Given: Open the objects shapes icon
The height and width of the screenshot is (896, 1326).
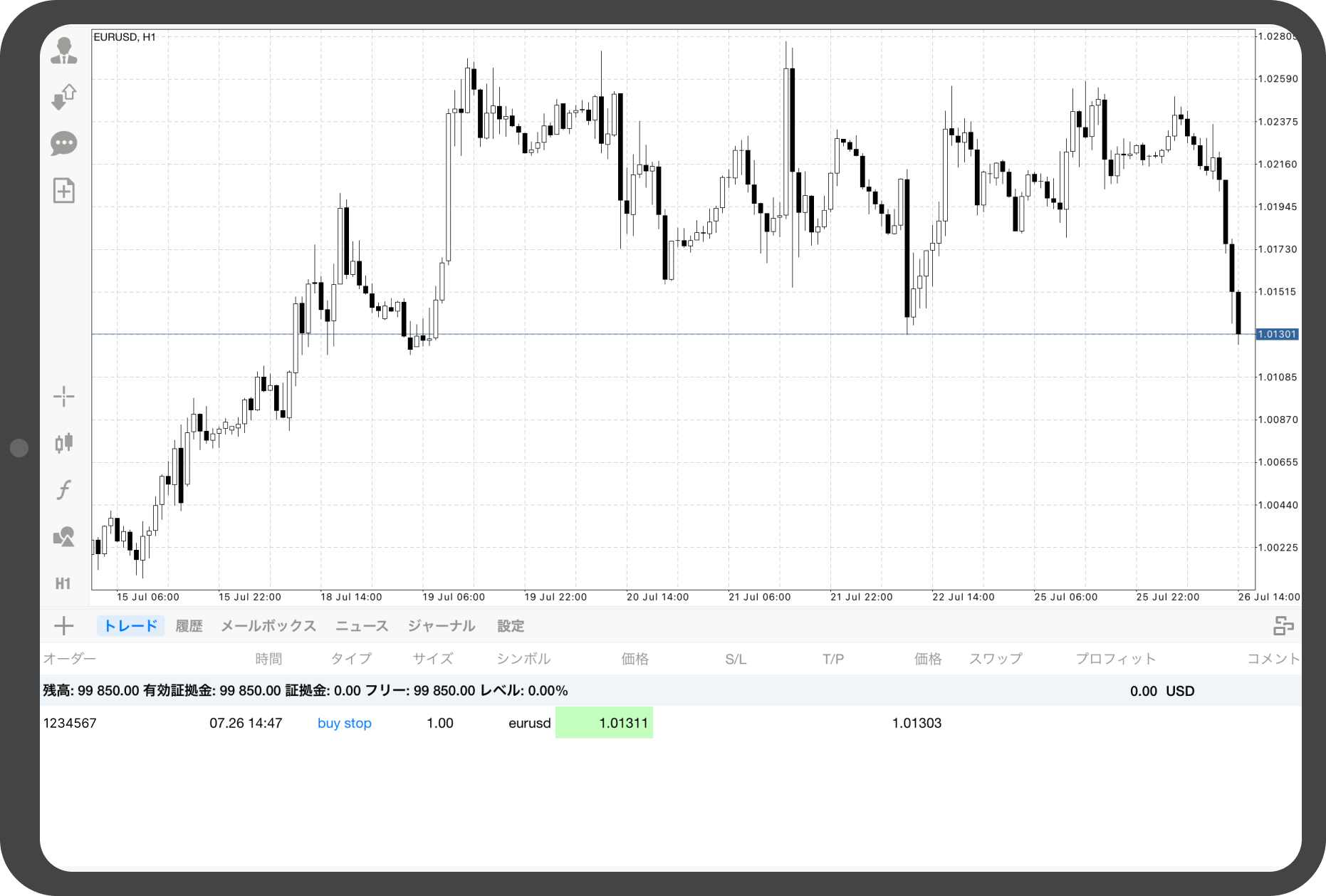Looking at the screenshot, I should (64, 537).
